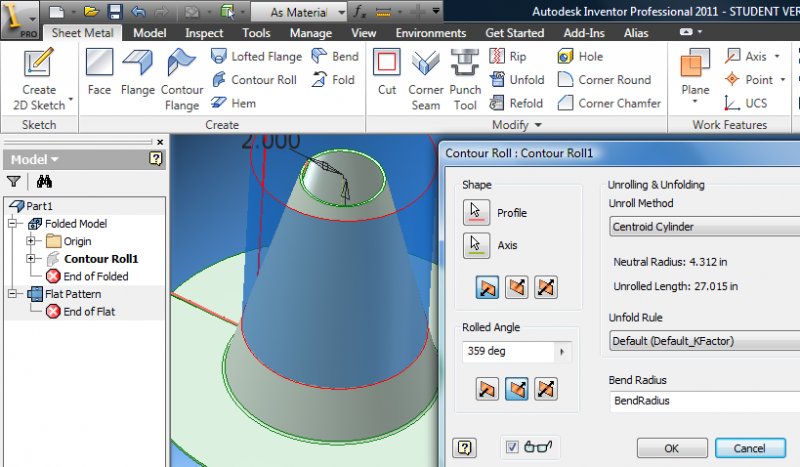Screen dimensions: 800x467
Task: Select the Face sheet metal tool
Action: (99, 72)
